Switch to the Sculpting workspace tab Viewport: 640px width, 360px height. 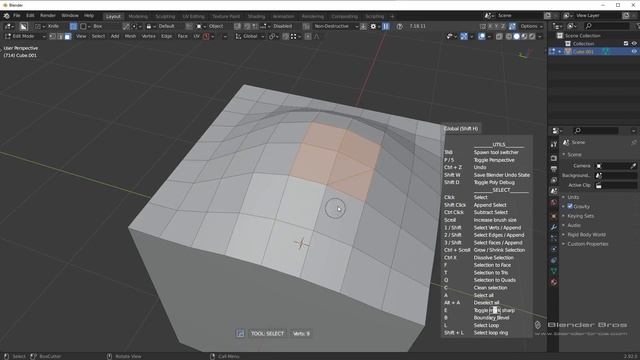point(165,16)
